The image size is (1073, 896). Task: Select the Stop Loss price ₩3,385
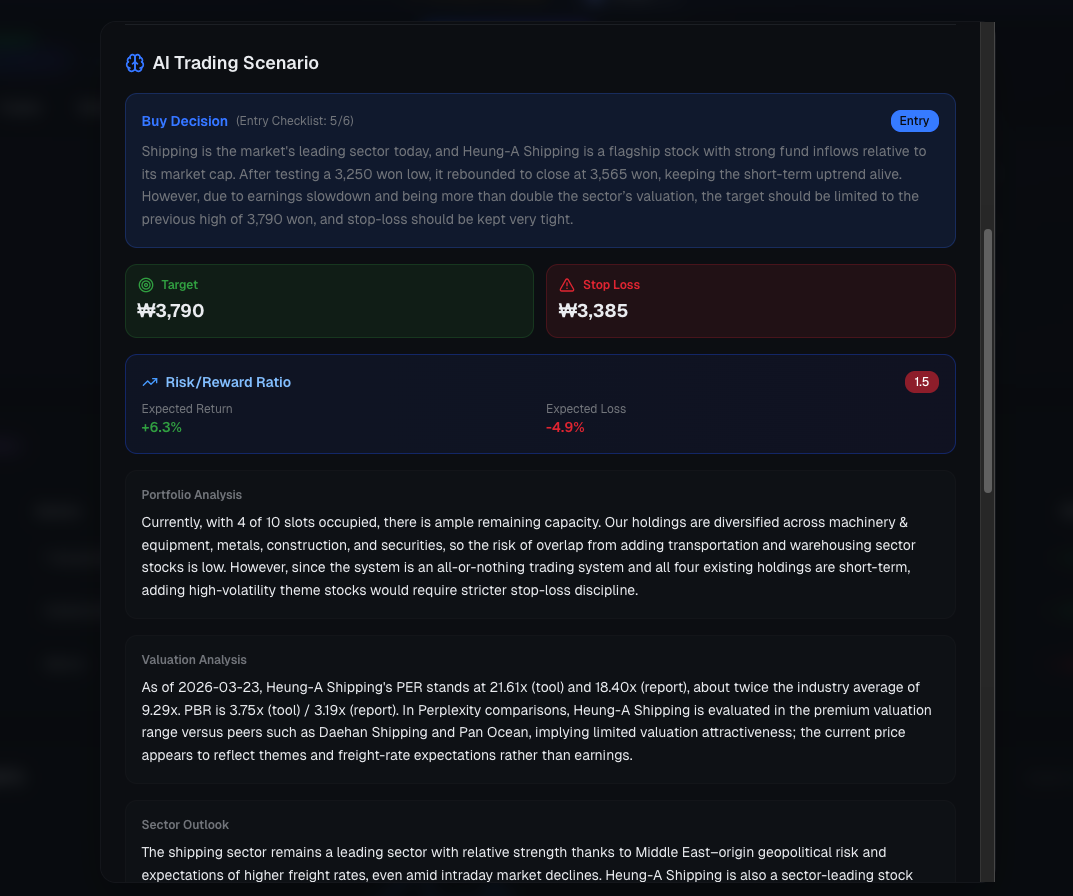[594, 310]
